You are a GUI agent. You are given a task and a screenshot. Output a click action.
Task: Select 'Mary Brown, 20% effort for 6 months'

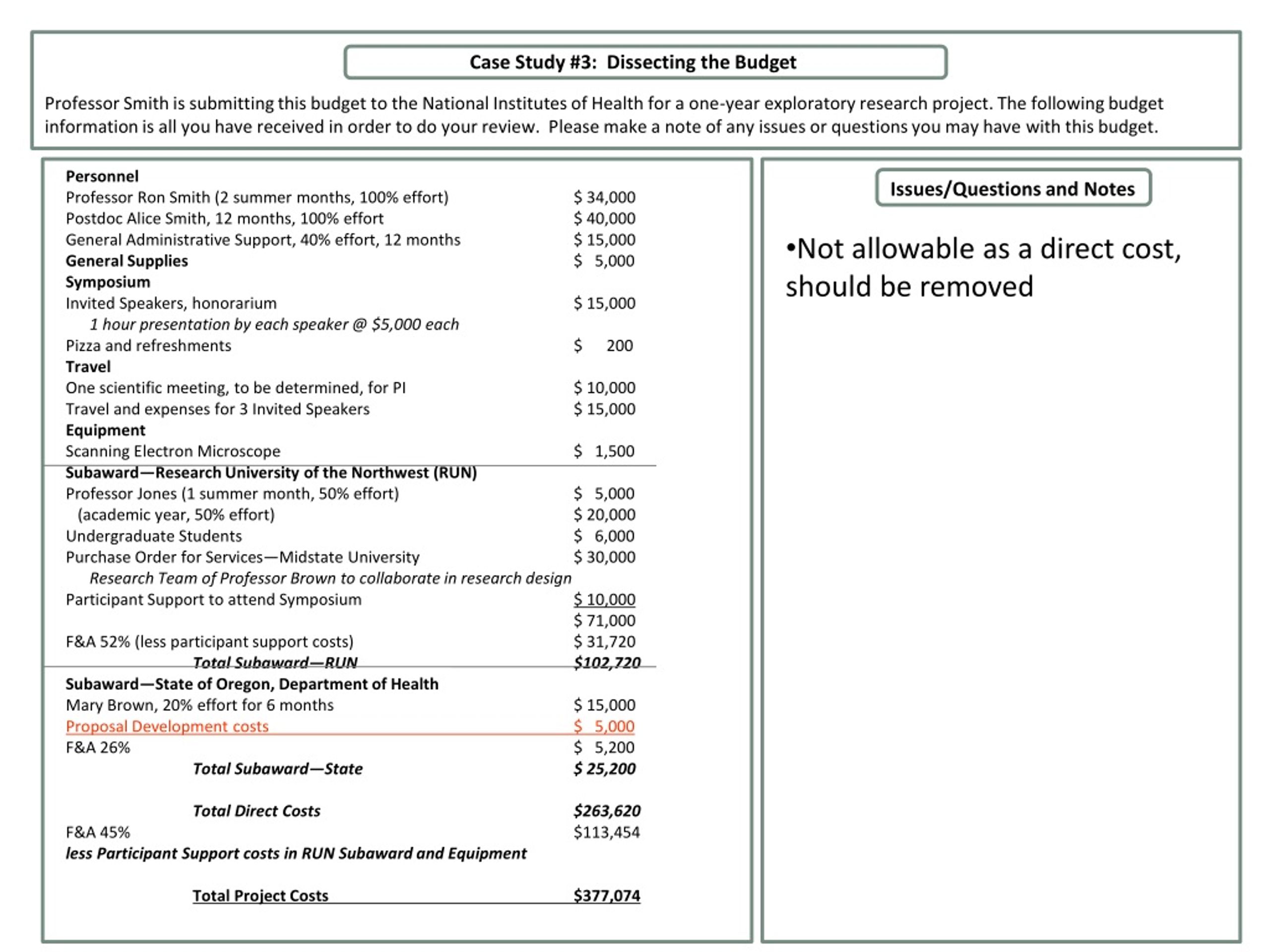pos(199,705)
